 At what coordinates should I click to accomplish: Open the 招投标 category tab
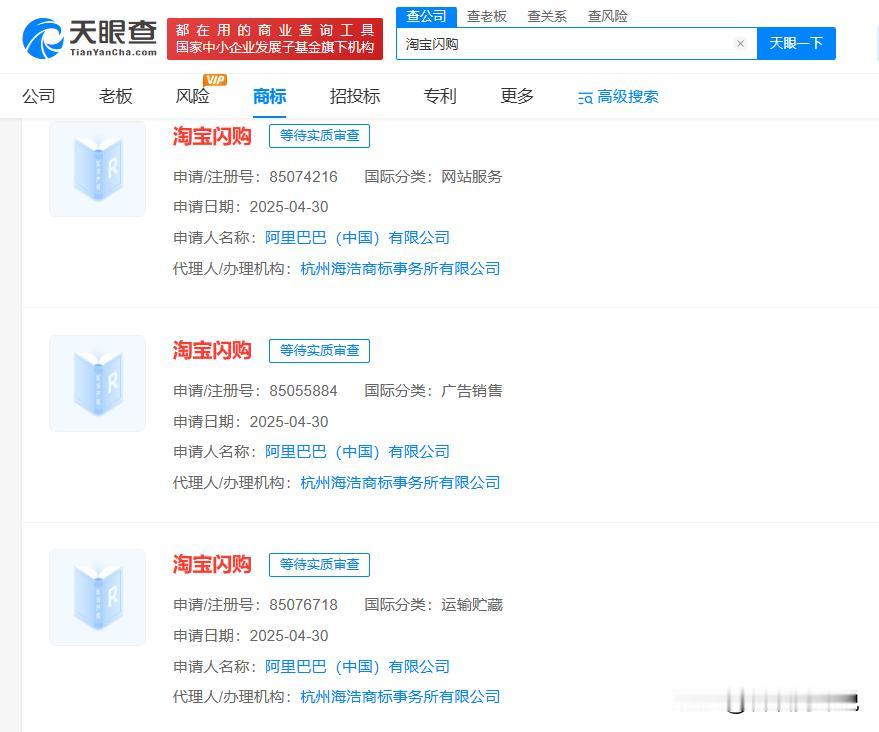pyautogui.click(x=355, y=96)
